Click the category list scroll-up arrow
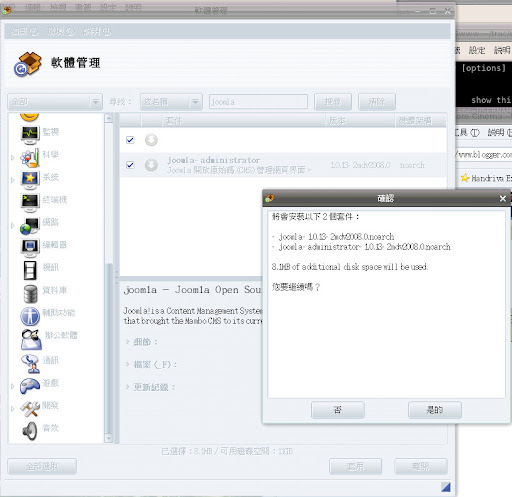 [x=109, y=118]
